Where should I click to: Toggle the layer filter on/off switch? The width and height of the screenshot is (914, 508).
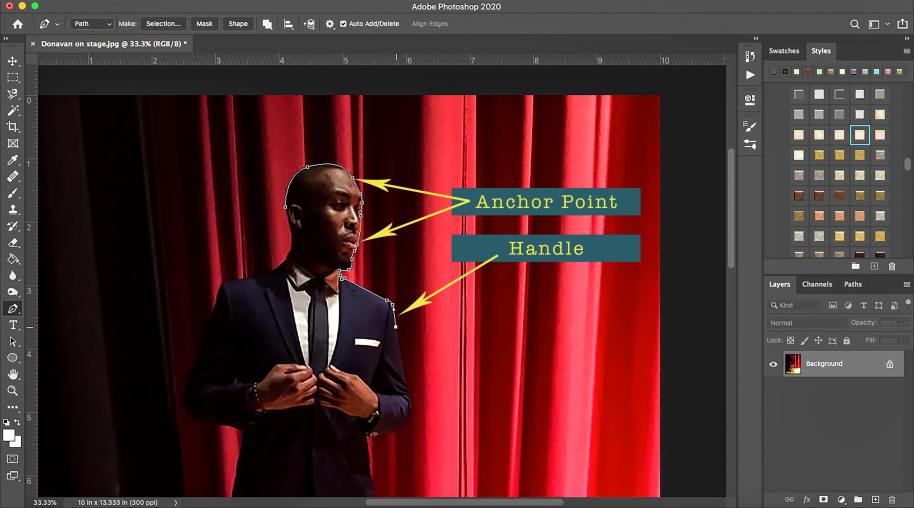[906, 304]
